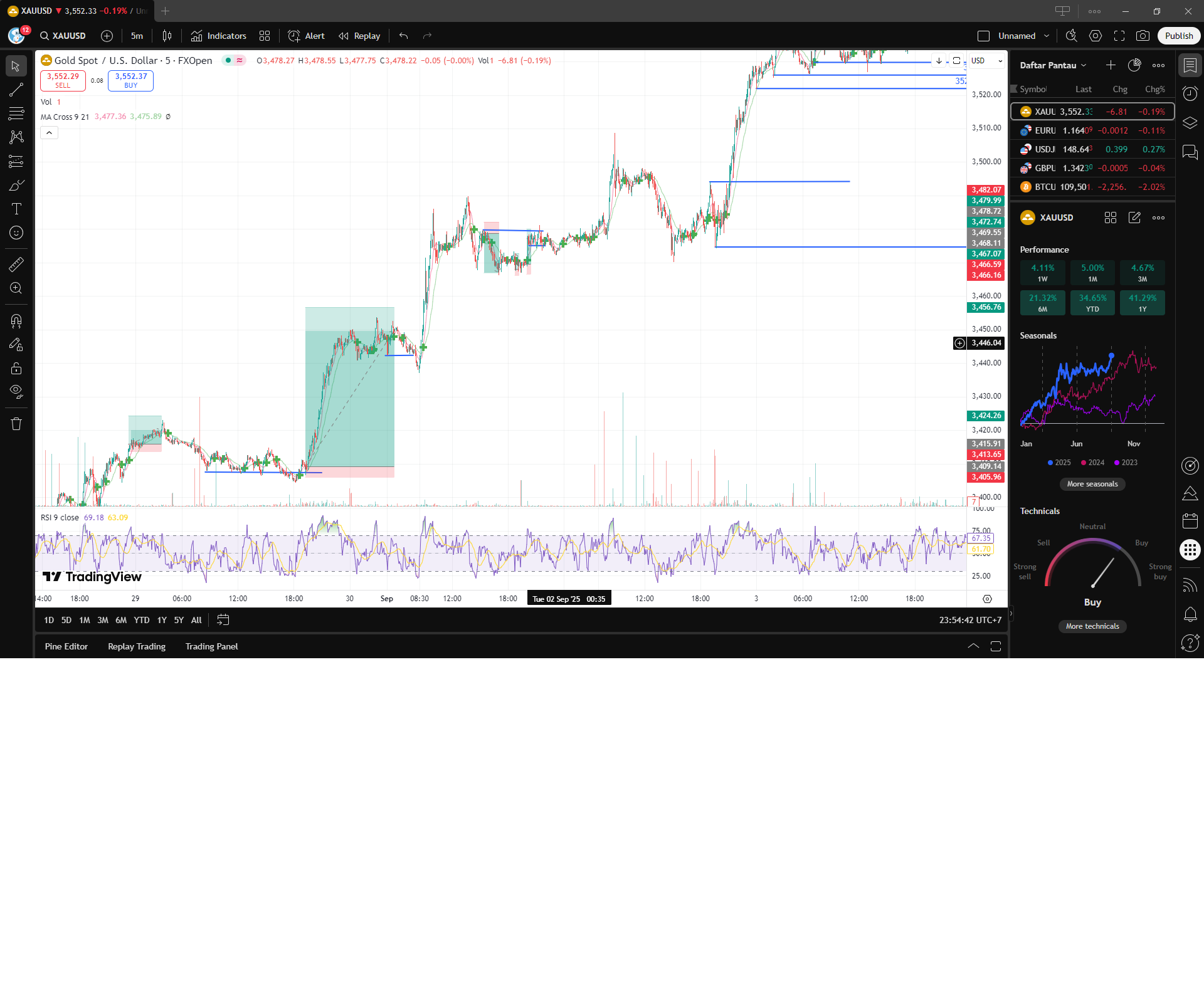The width and height of the screenshot is (1204, 1003).
Task: Toggle magnet mode for drawings
Action: [16, 321]
